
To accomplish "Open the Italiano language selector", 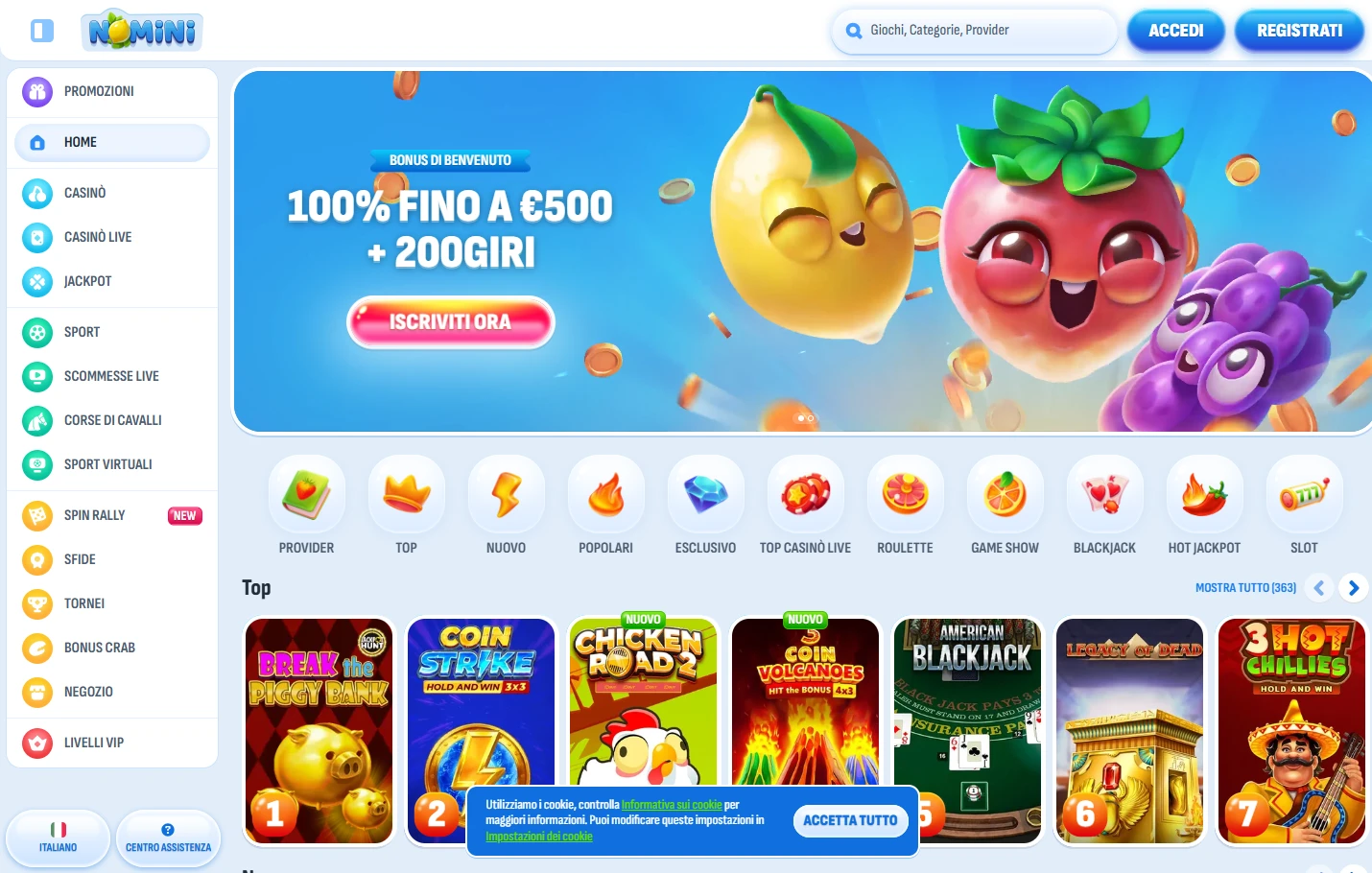I will point(59,838).
